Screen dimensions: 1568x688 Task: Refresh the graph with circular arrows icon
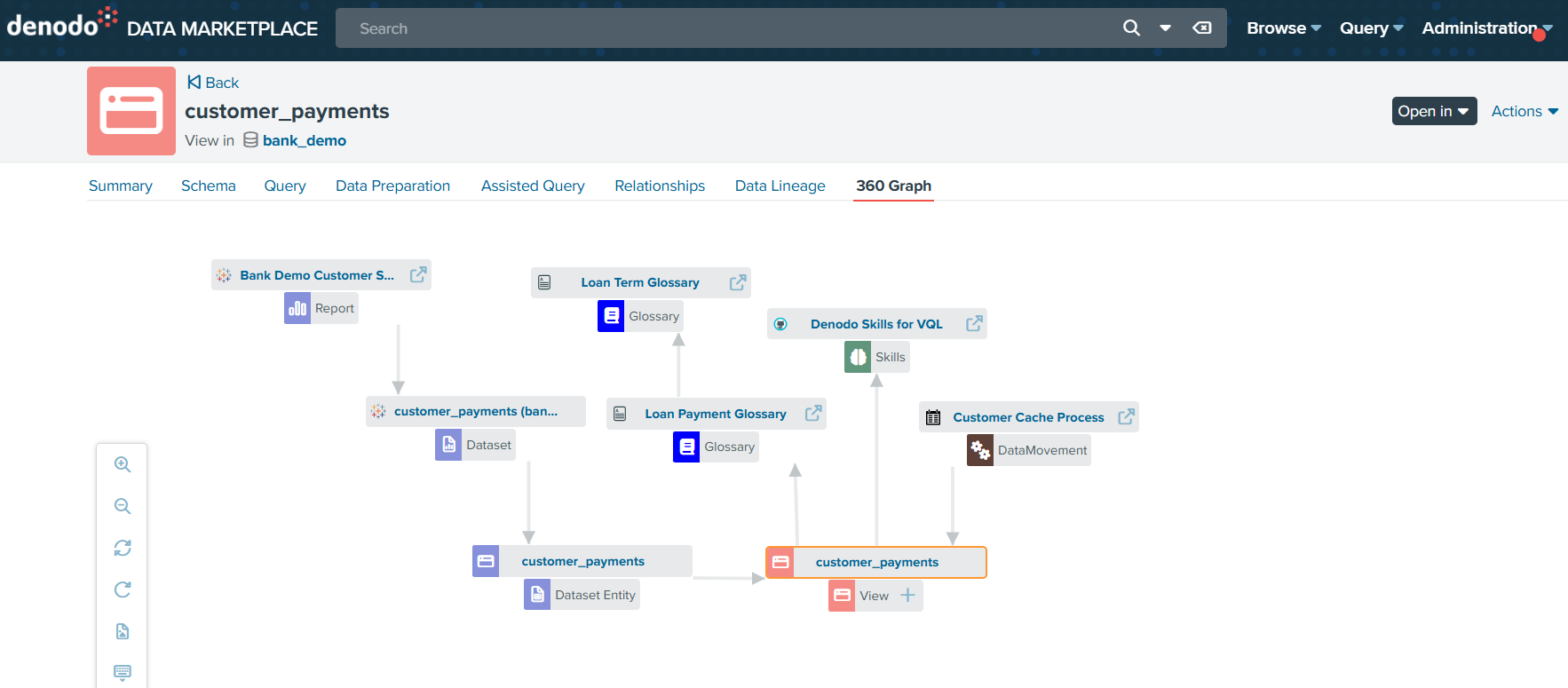click(123, 548)
